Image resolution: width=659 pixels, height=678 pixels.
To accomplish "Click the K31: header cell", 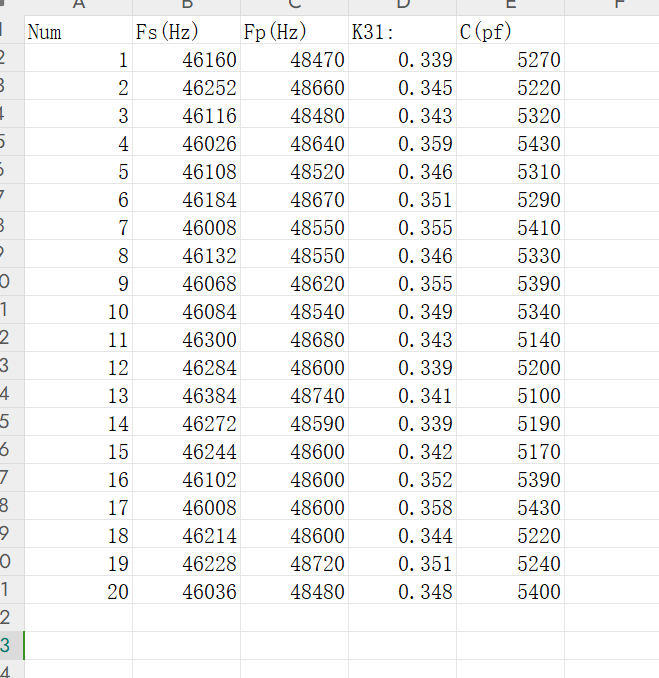I will 402,32.
